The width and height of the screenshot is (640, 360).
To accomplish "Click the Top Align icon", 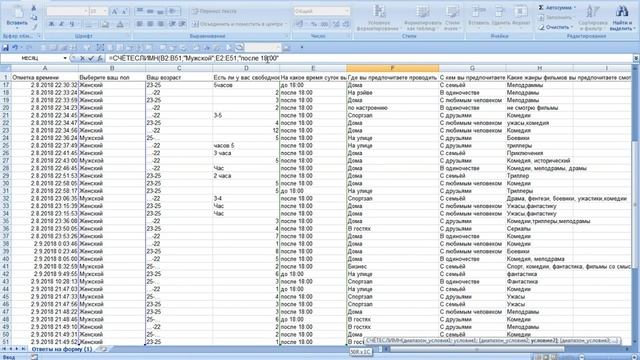I will coord(140,11).
